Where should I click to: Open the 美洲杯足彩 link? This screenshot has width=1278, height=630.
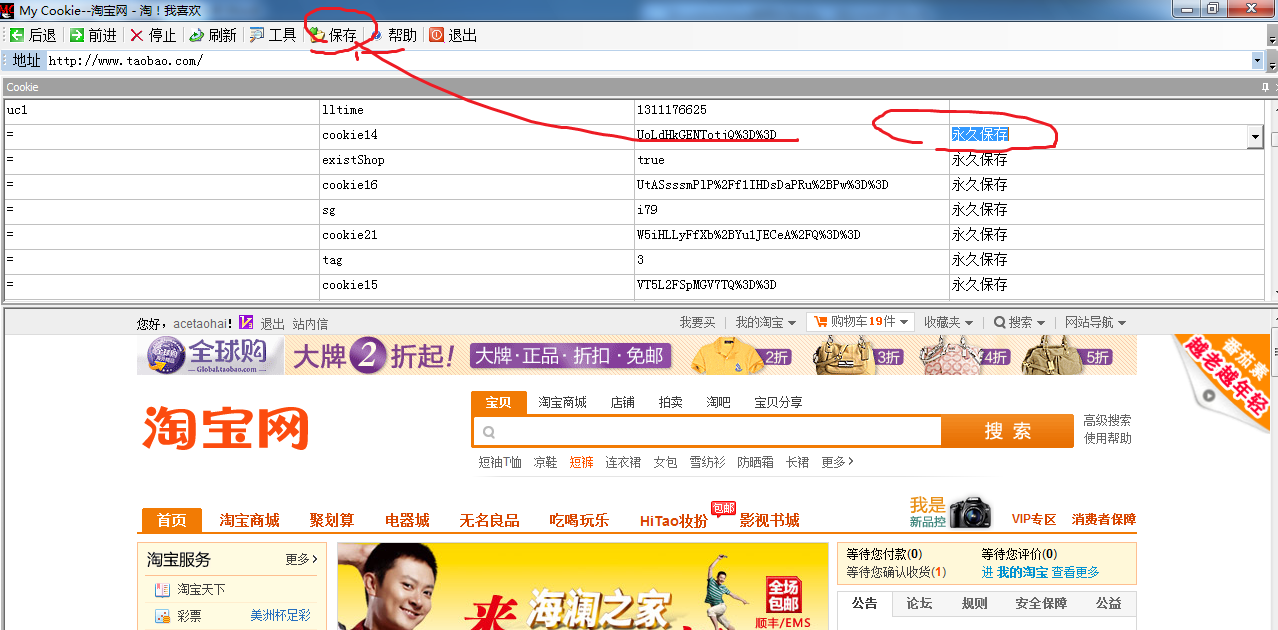tap(280, 615)
